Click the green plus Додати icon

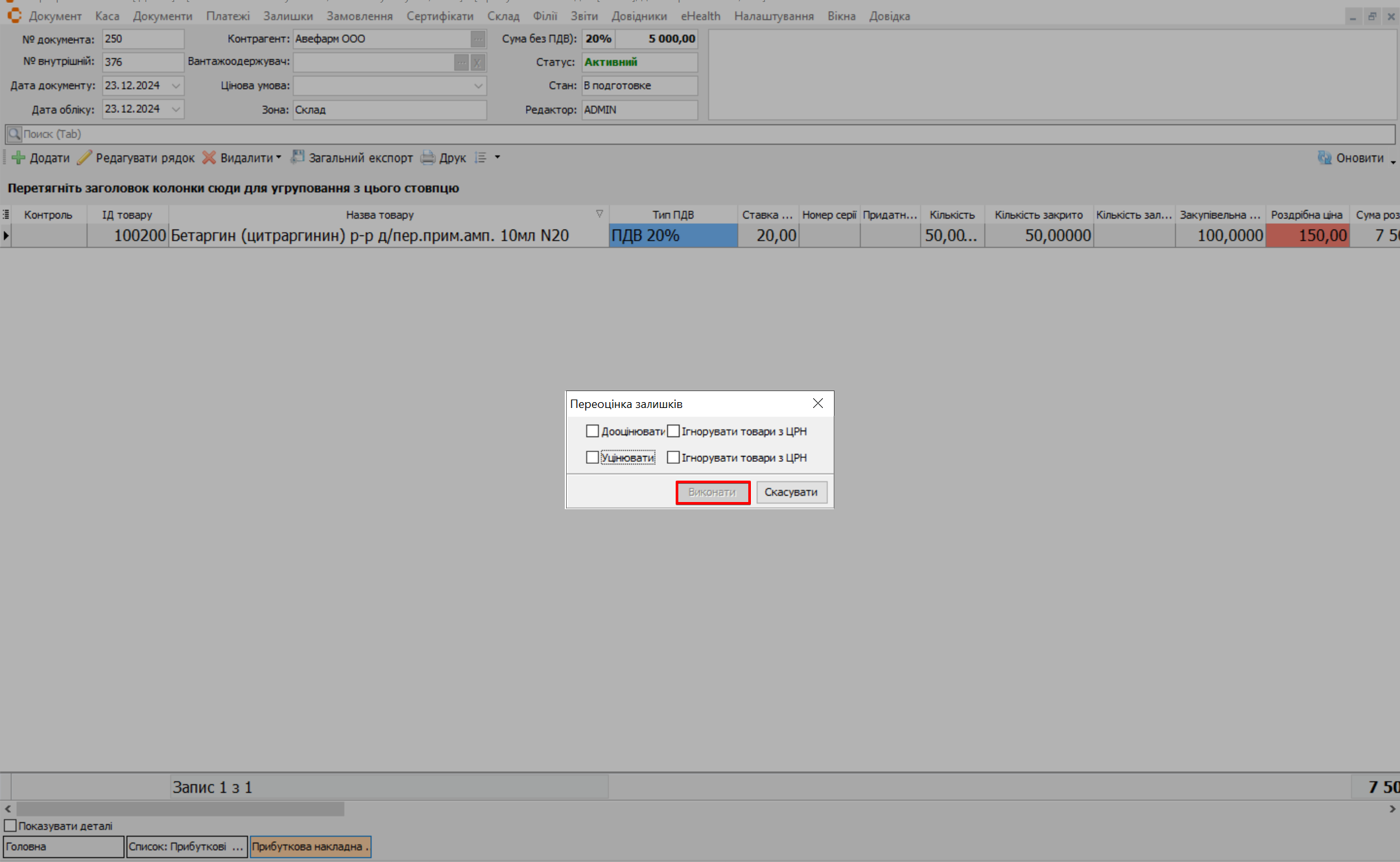pyautogui.click(x=19, y=158)
